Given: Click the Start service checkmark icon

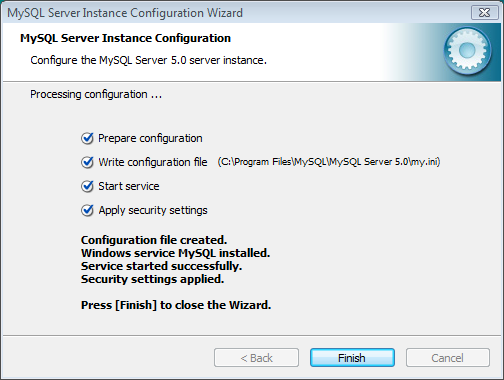Looking at the screenshot, I should tap(87, 186).
